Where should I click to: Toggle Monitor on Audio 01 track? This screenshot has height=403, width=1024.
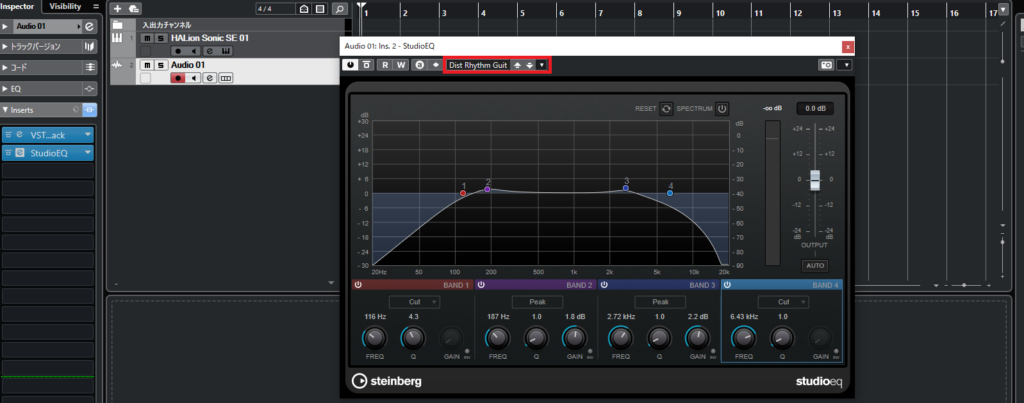tap(193, 78)
